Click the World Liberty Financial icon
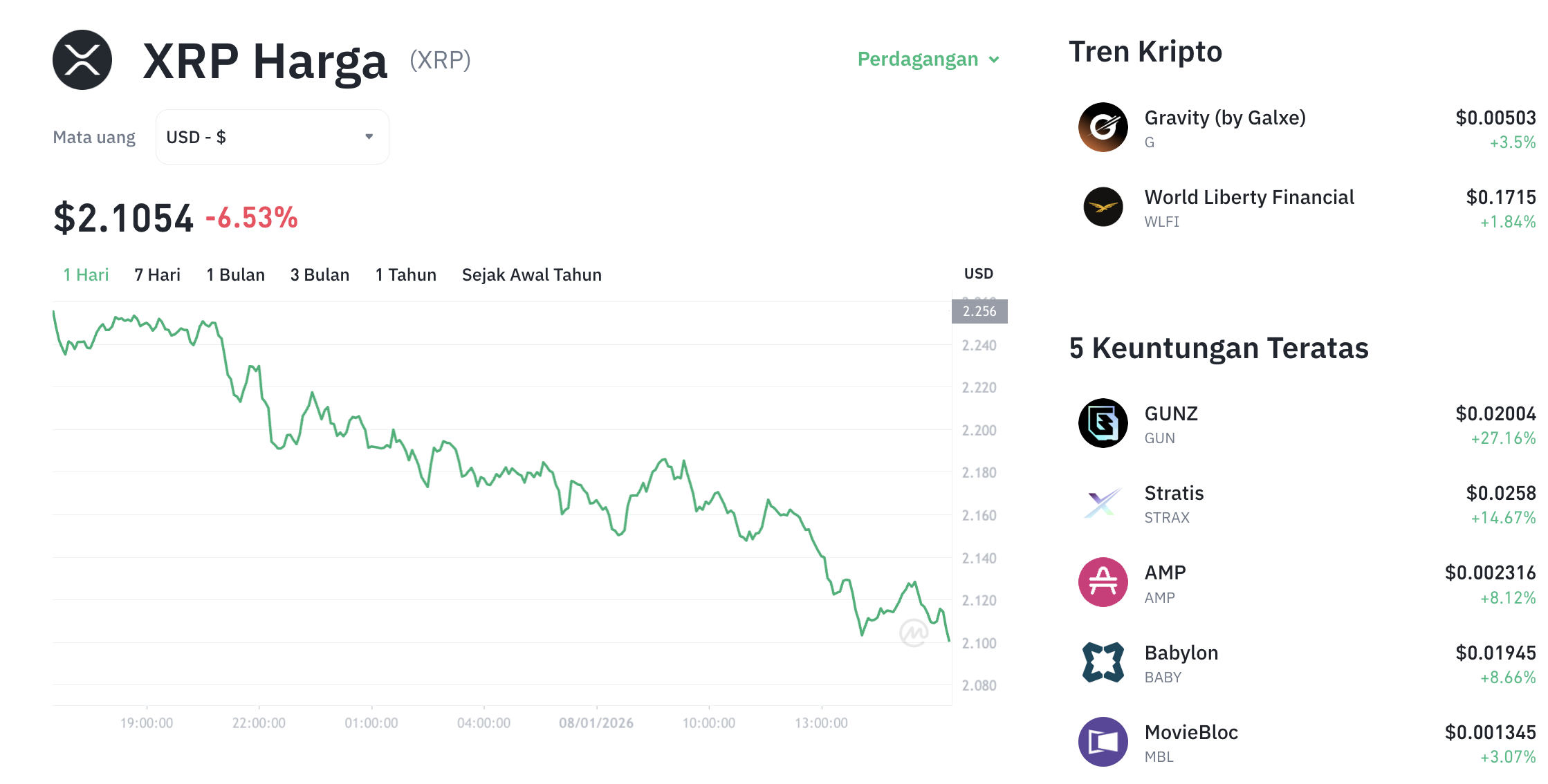 [1103, 207]
